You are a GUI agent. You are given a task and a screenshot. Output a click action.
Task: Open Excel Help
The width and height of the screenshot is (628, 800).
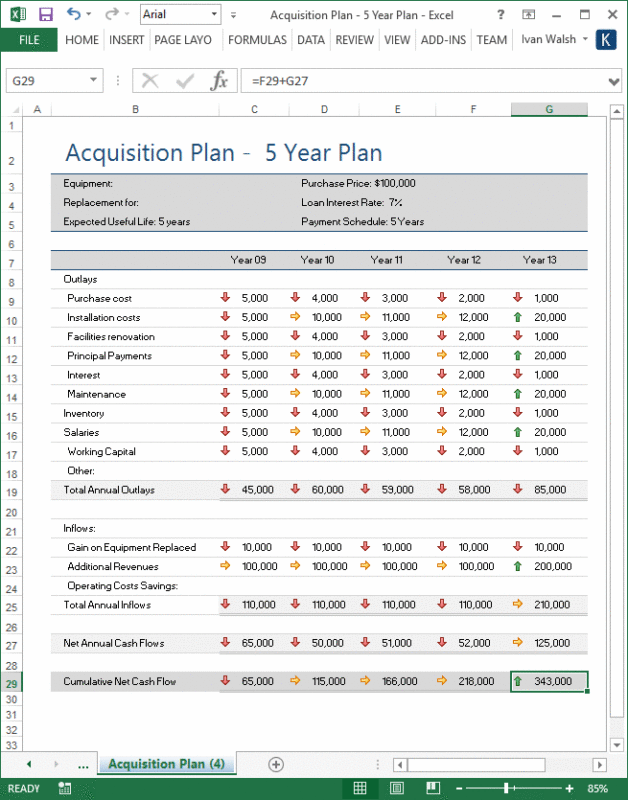point(499,14)
